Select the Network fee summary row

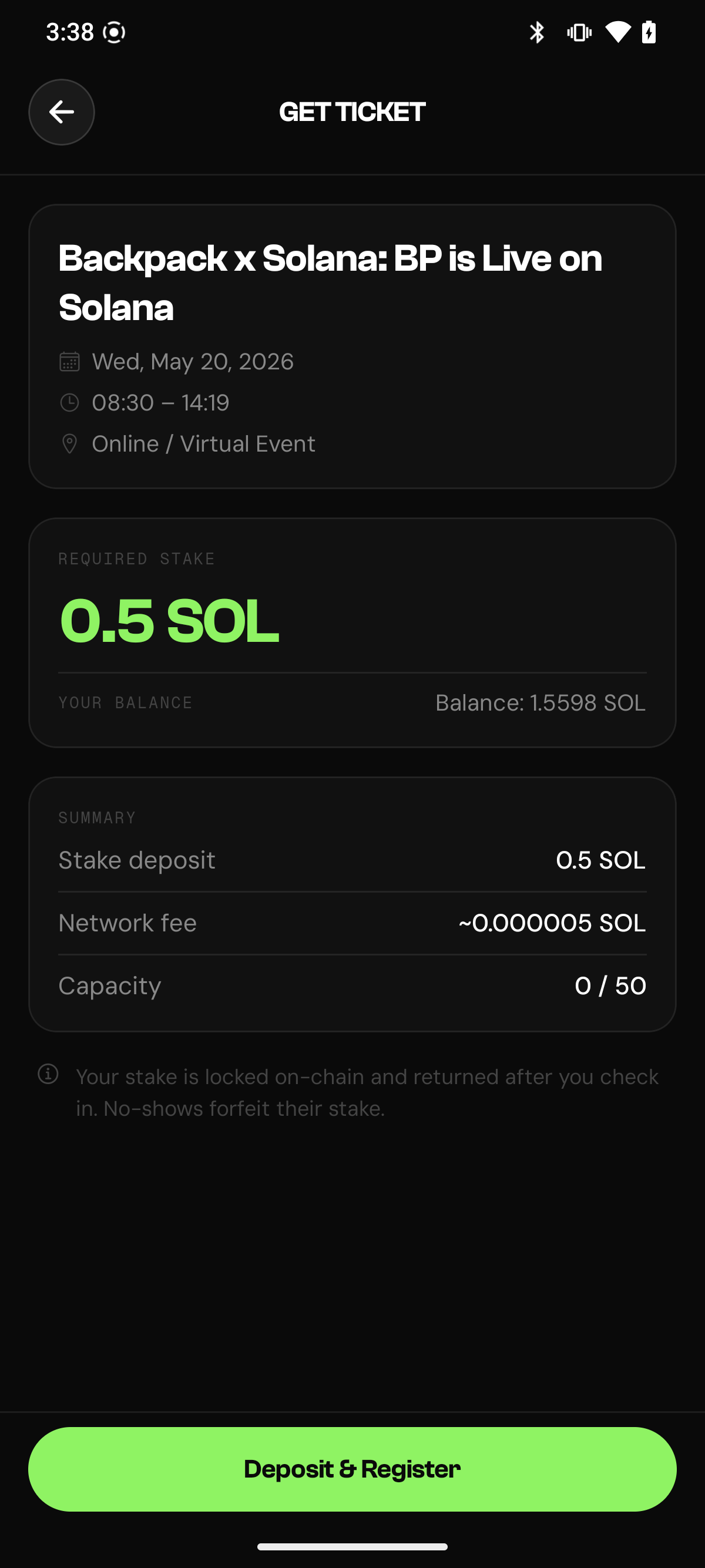point(352,923)
